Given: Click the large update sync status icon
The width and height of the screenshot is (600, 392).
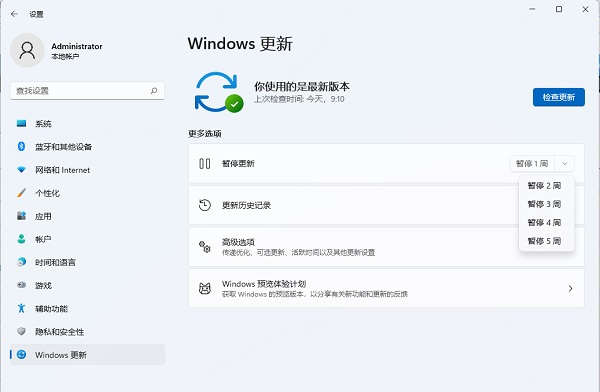Looking at the screenshot, I should [x=218, y=92].
